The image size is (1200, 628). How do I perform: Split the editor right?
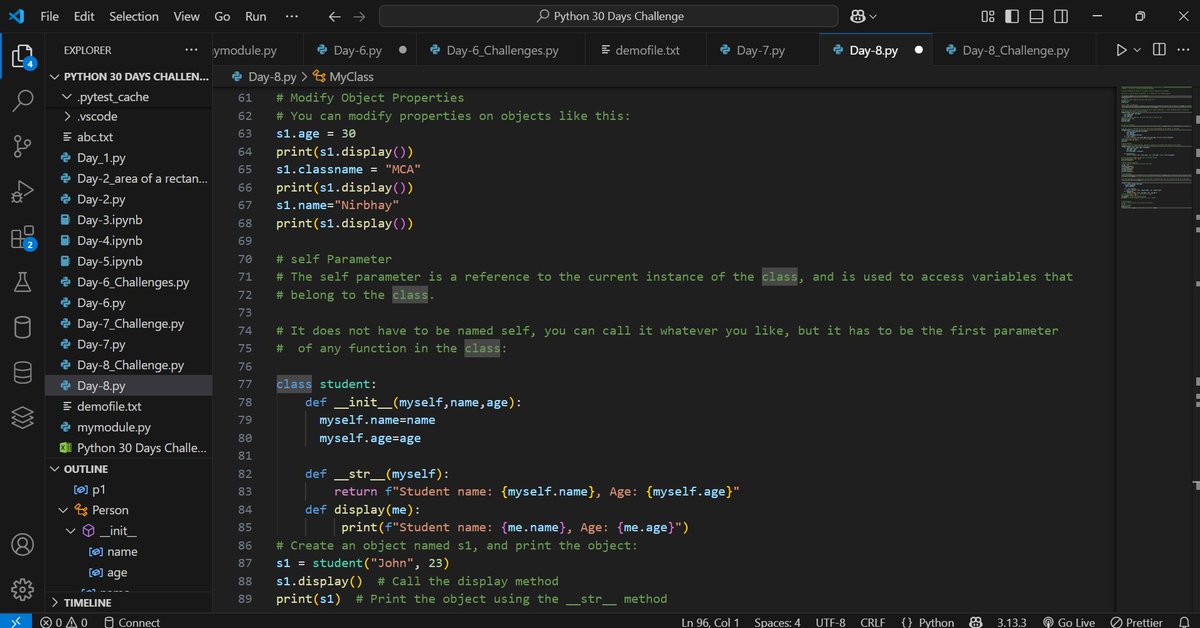click(x=1159, y=50)
